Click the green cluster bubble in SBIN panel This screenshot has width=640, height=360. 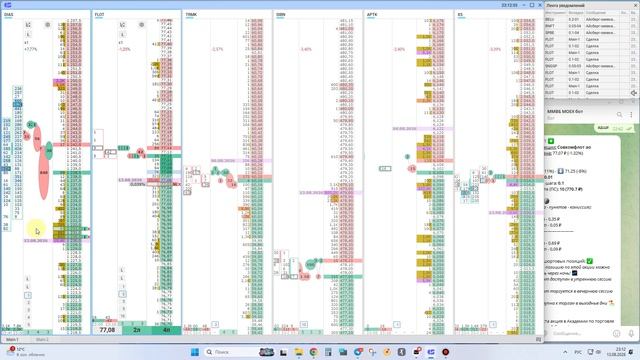(311, 264)
